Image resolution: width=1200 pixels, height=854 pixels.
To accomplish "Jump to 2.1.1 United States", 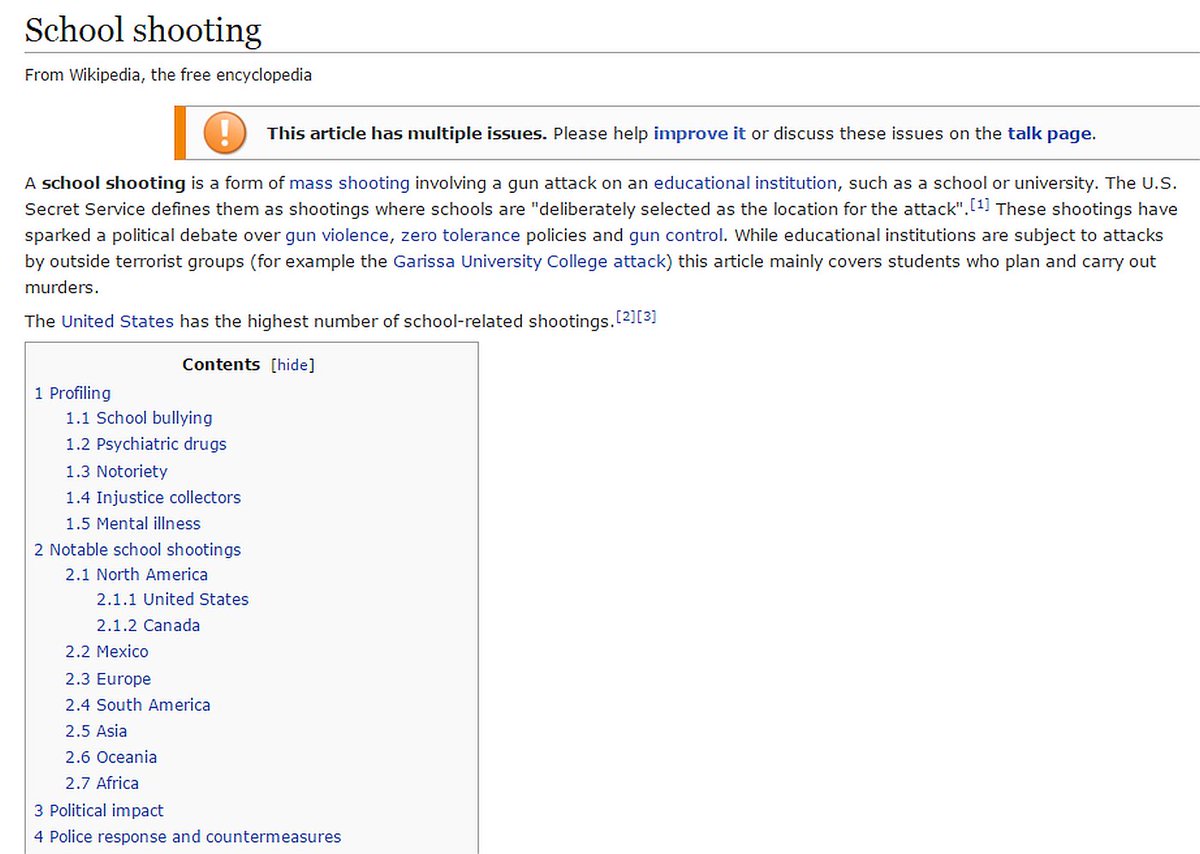I will pyautogui.click(x=172, y=600).
